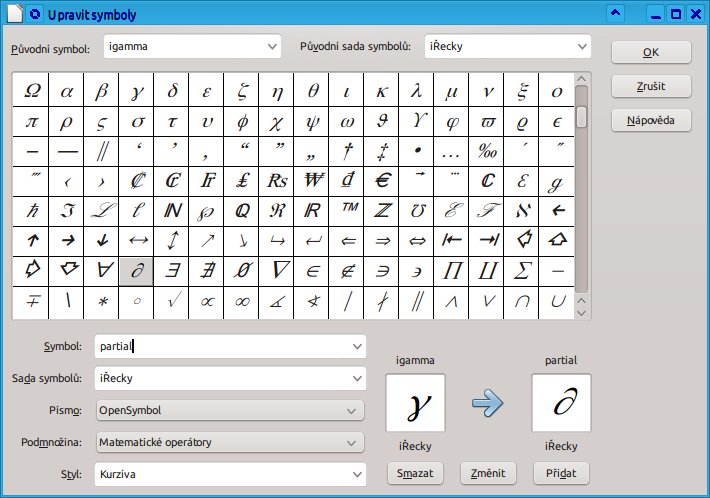The image size is (710, 498).
Task: Choose the Won currency symbol
Action: [312, 181]
